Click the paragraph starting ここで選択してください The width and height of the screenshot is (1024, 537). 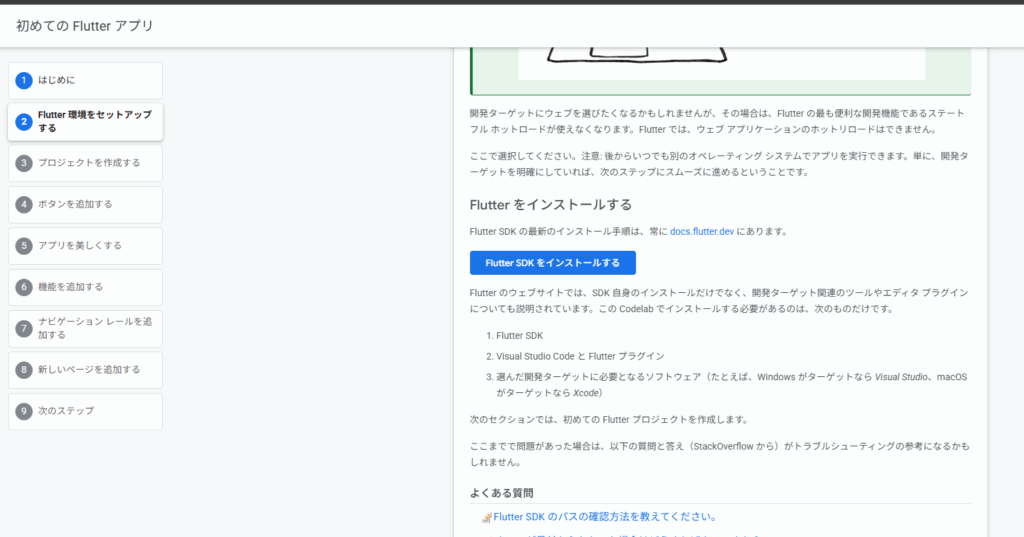pos(720,164)
